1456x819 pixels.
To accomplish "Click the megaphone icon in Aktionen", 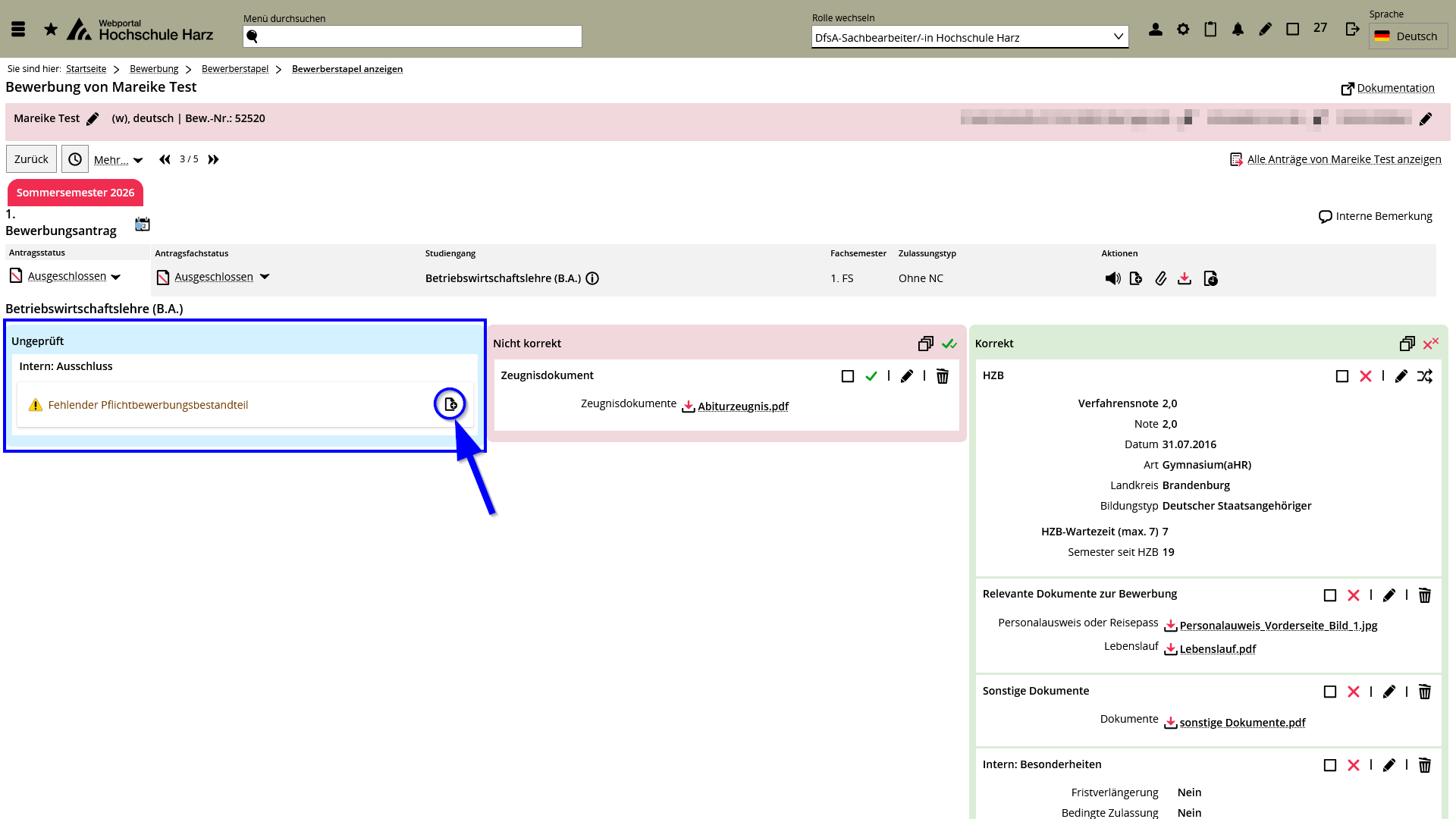I will point(1112,278).
